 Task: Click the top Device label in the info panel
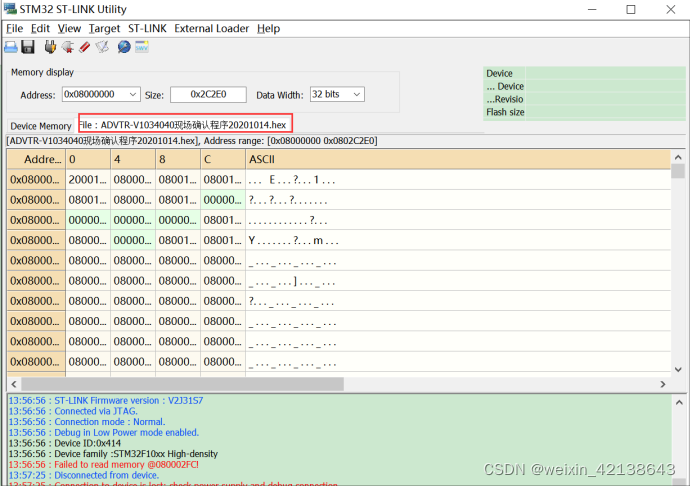[x=499, y=74]
